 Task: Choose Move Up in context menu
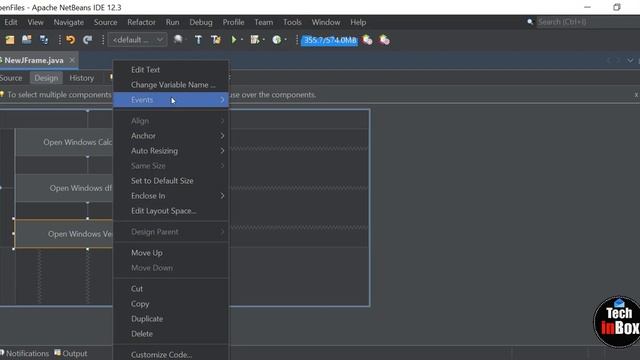(x=171, y=253)
